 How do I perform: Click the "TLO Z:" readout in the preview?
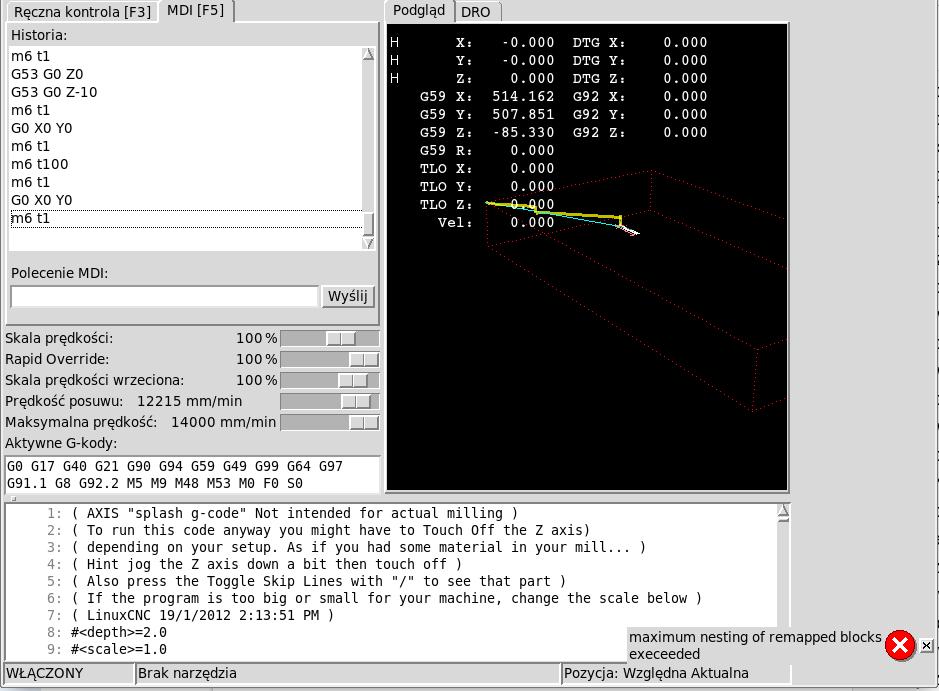487,205
